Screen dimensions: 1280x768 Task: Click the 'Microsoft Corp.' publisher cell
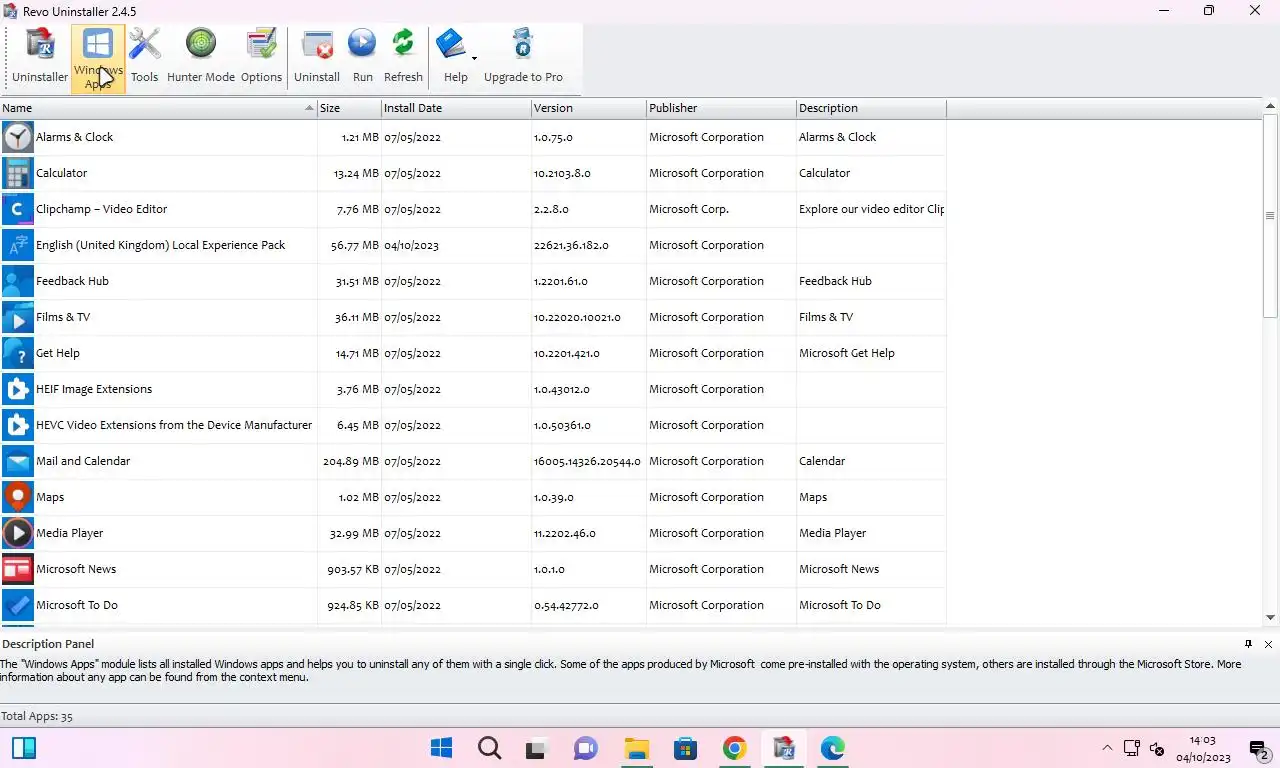click(689, 209)
